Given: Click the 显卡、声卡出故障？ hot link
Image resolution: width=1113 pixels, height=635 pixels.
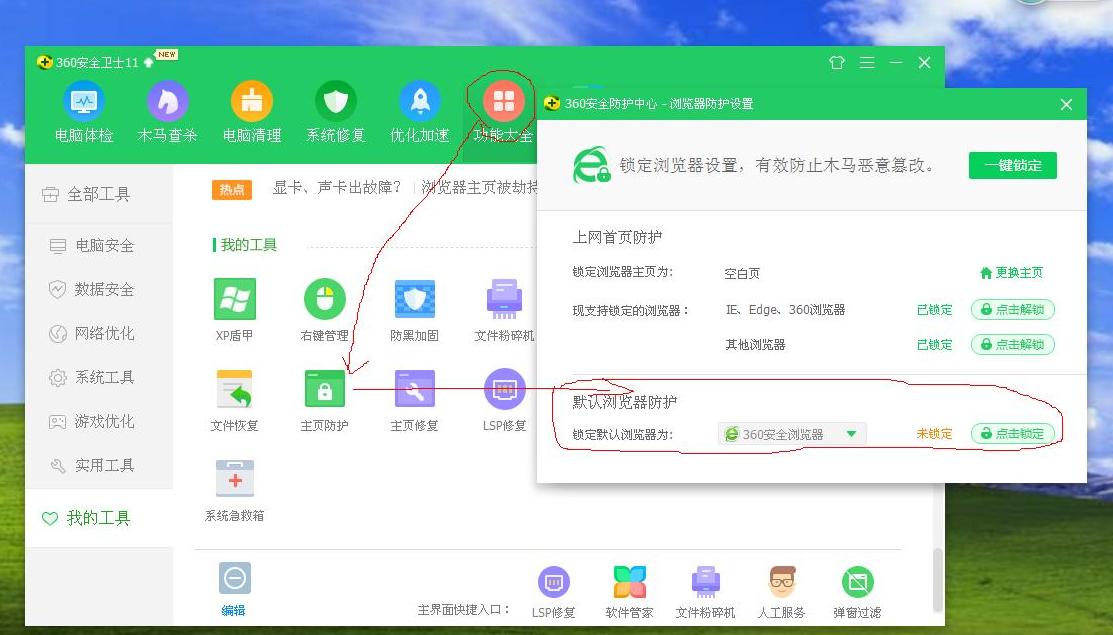Looking at the screenshot, I should [337, 187].
